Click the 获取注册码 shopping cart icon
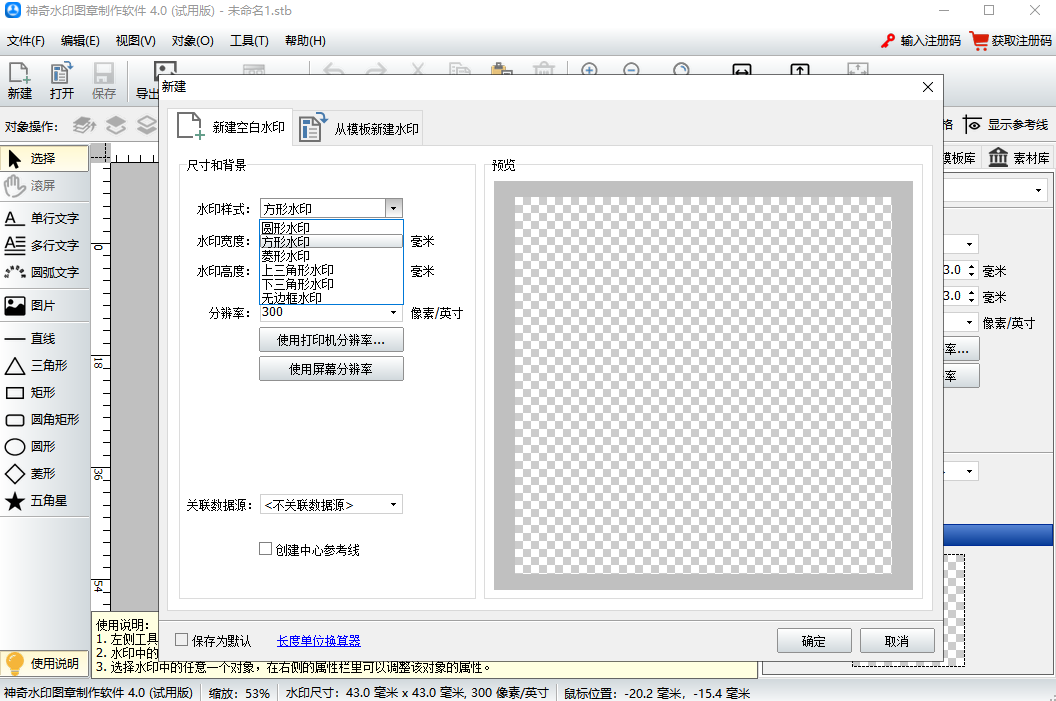Viewport: 1056px width, 701px height. tap(979, 40)
